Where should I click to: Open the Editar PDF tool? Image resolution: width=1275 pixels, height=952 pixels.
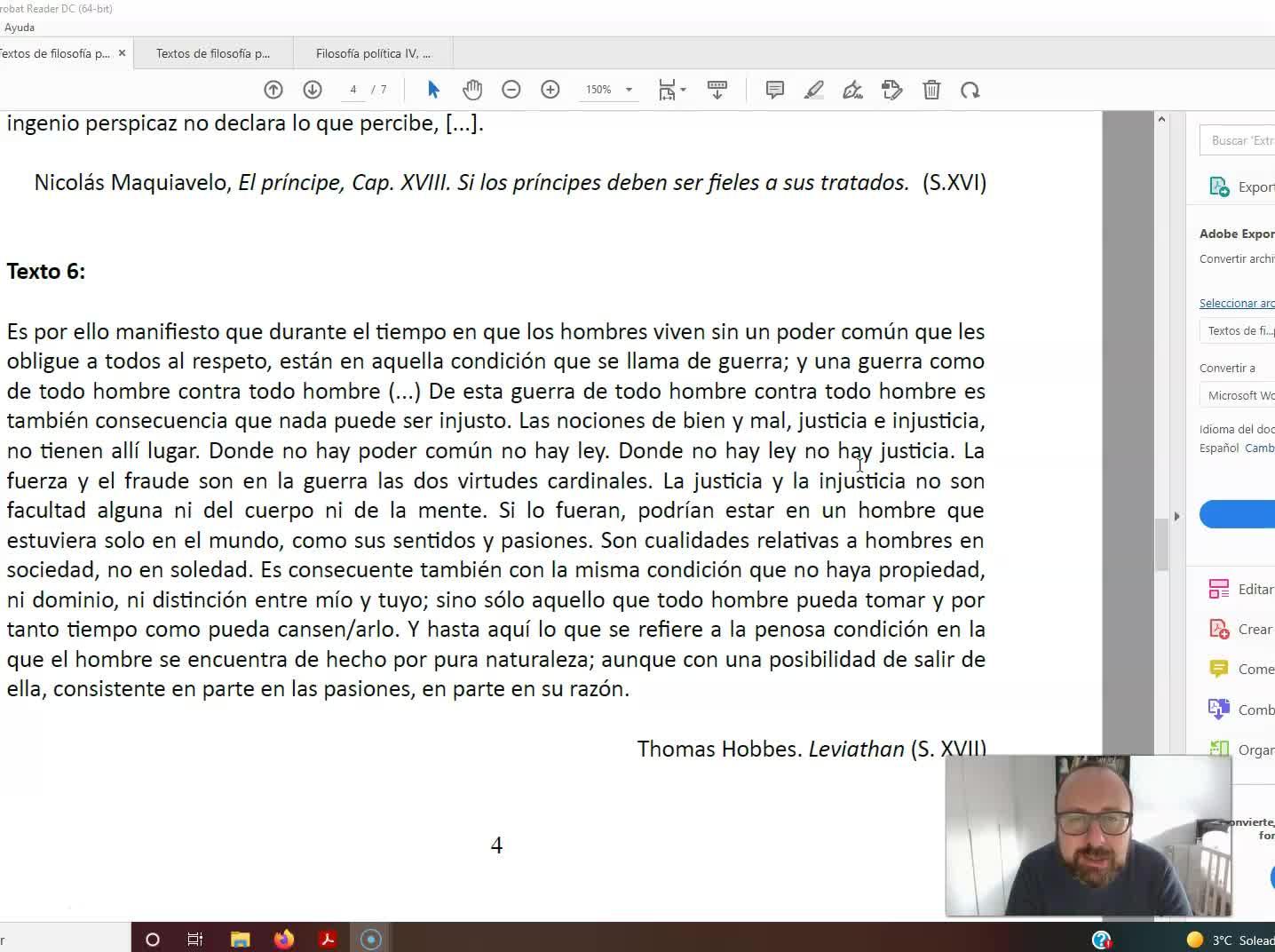(1241, 590)
